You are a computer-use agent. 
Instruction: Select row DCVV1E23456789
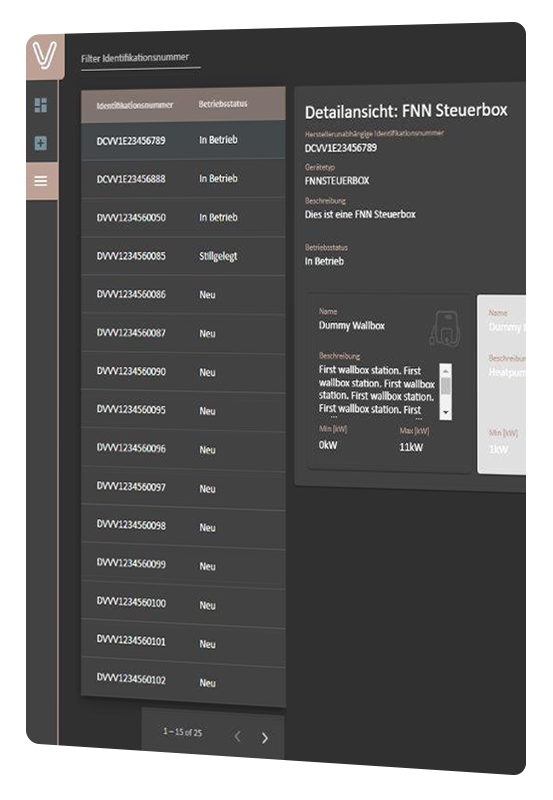(183, 140)
